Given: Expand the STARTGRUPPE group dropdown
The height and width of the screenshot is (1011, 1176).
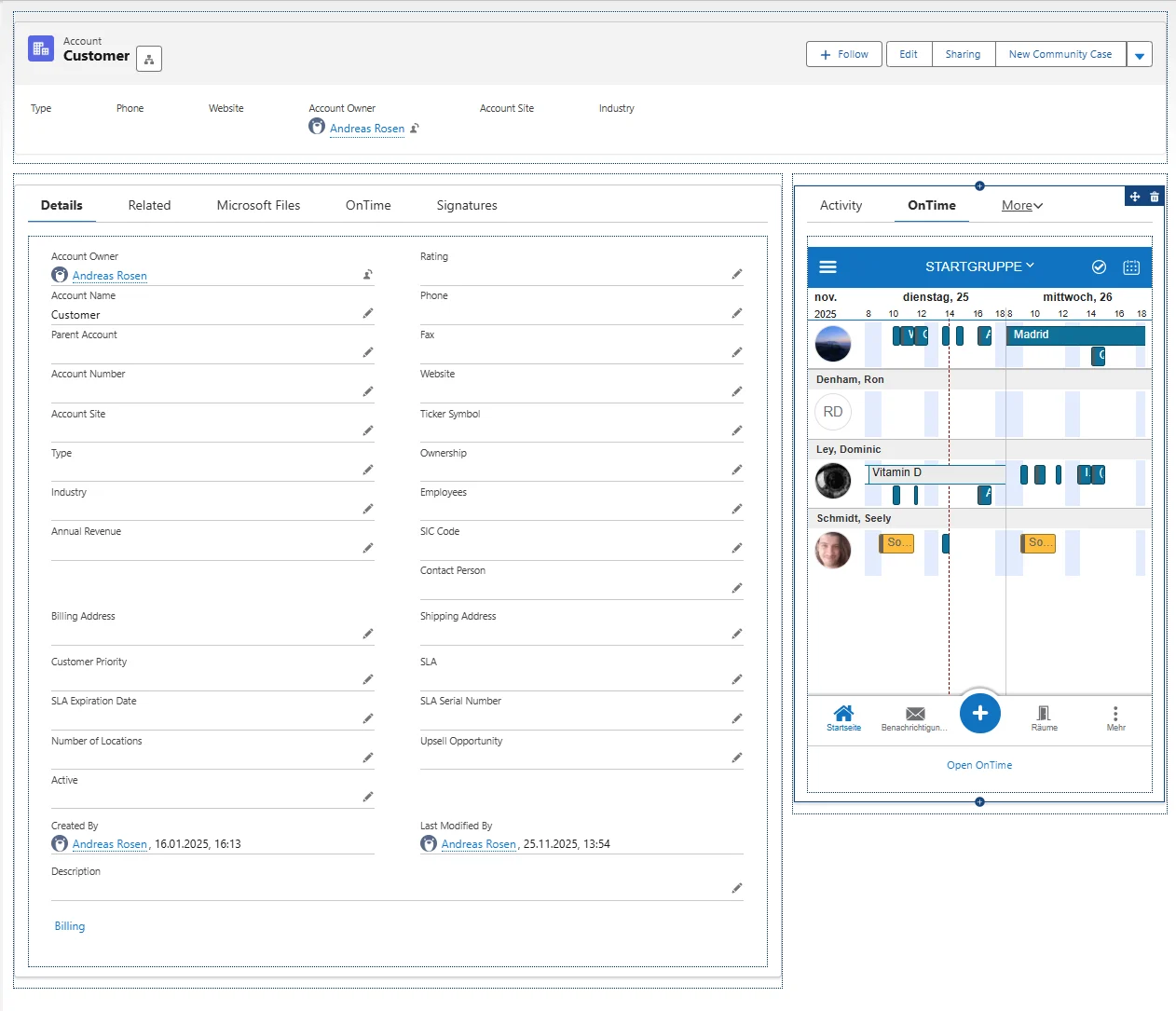Looking at the screenshot, I should (x=979, y=266).
